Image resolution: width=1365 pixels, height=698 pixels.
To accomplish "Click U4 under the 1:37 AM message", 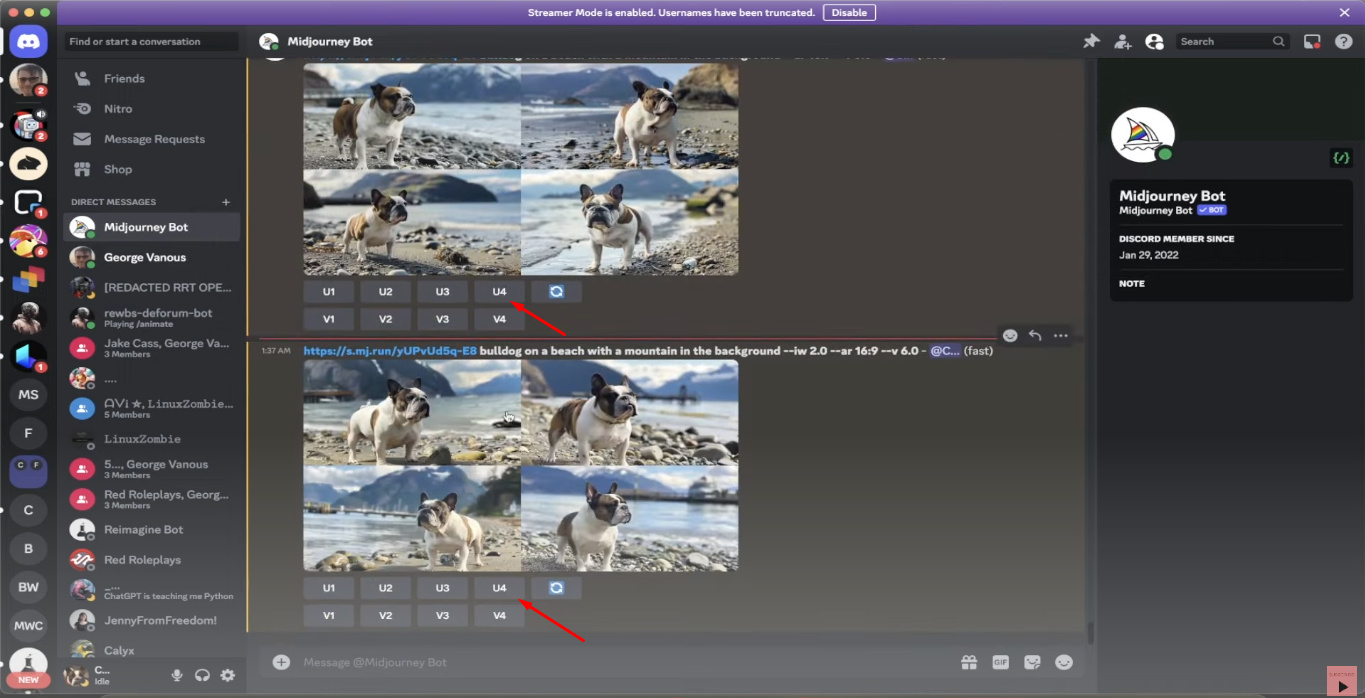I will click(x=499, y=588).
